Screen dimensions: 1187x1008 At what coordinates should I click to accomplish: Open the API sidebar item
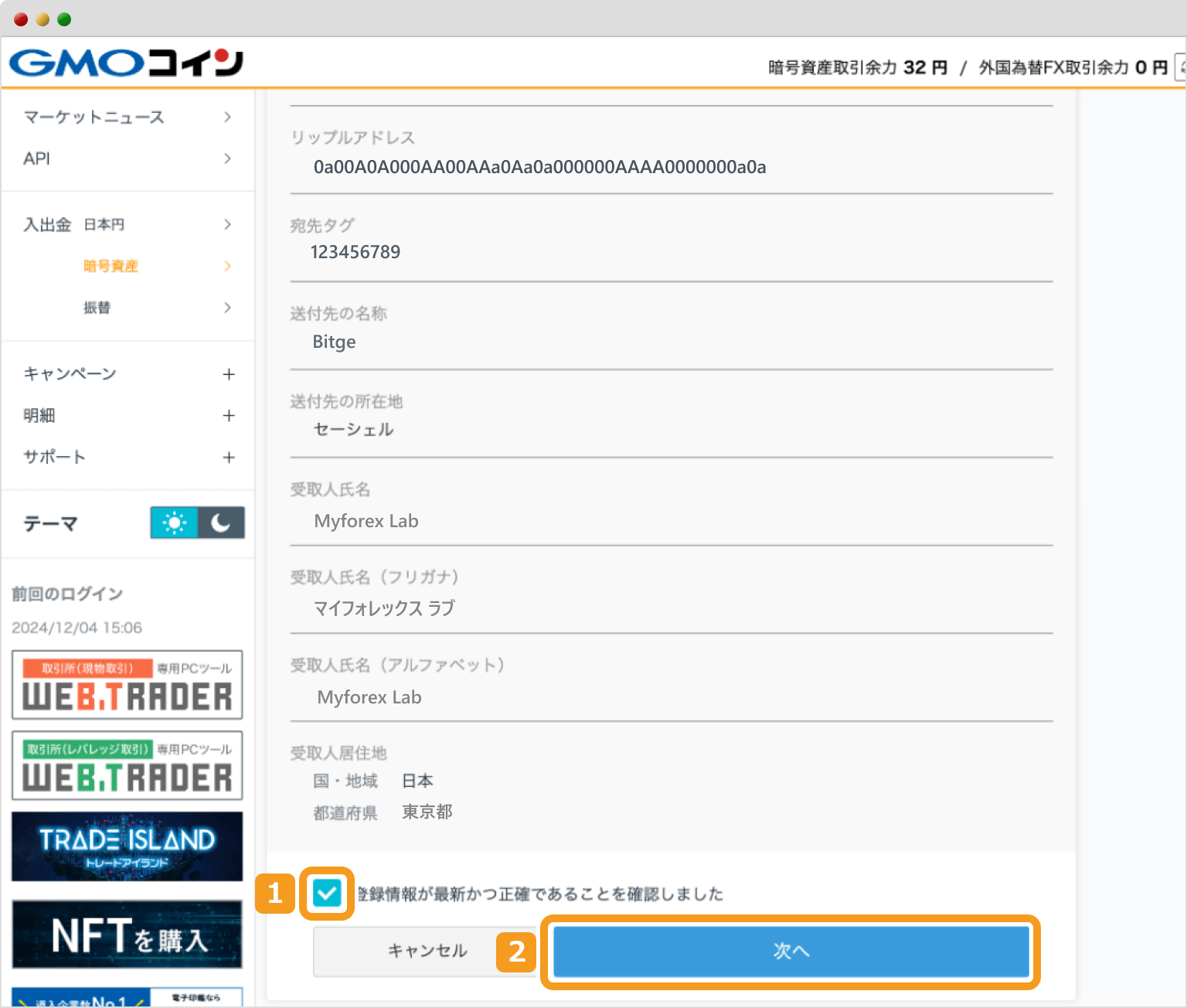point(36,158)
